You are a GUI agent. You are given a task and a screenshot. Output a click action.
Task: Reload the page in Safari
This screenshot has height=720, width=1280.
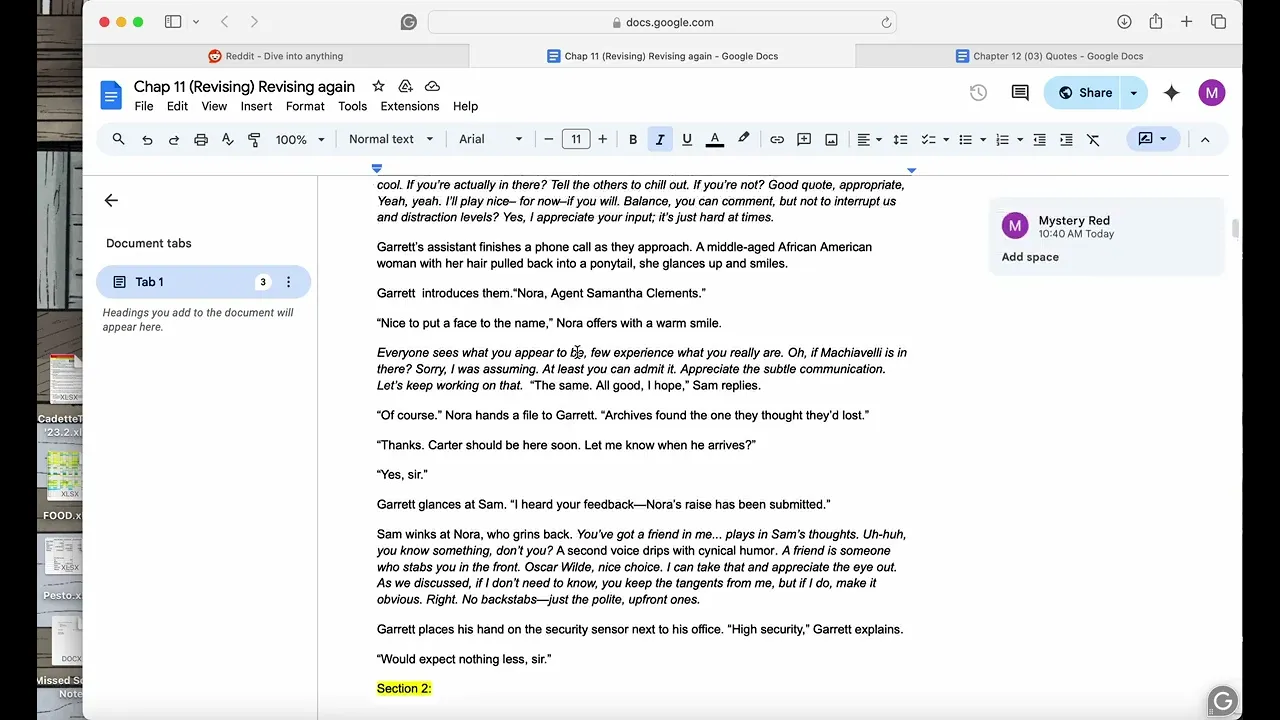(x=886, y=22)
